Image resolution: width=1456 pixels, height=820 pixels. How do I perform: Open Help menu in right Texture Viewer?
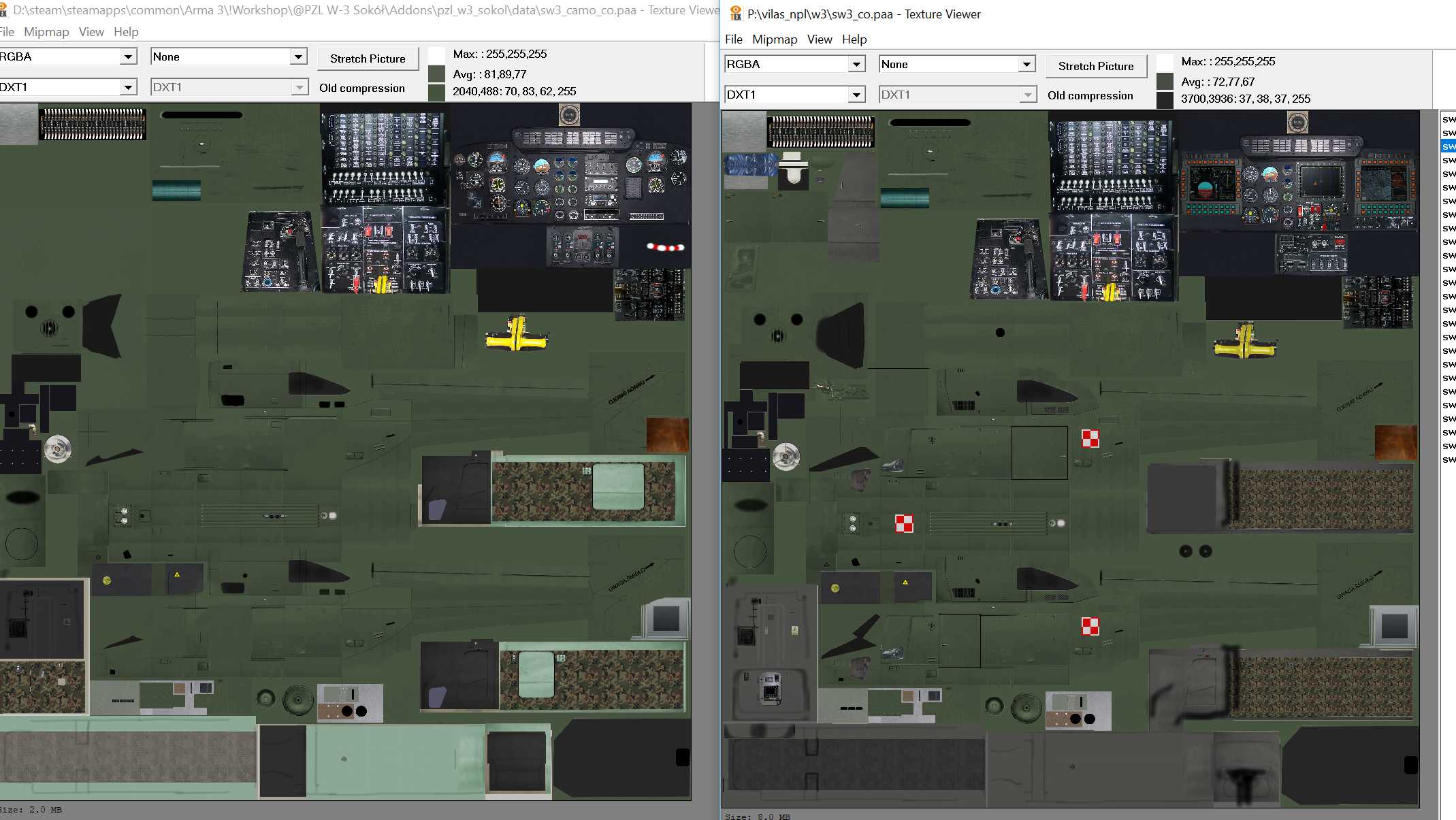point(854,39)
